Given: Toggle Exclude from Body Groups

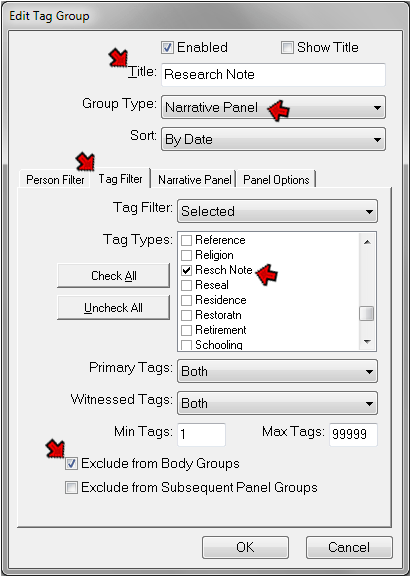Looking at the screenshot, I should (71, 464).
